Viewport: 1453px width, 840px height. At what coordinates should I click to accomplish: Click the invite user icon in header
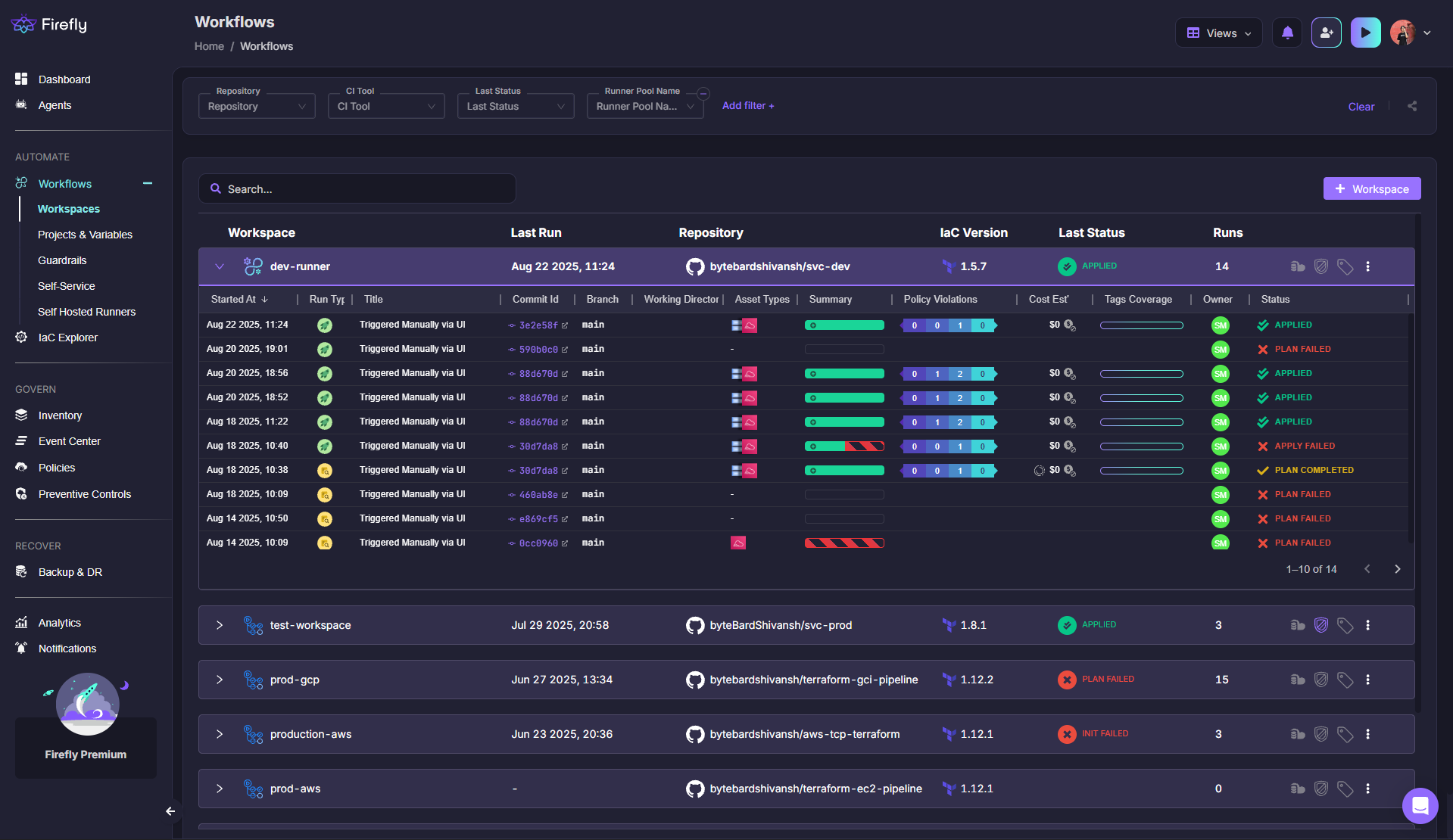1326,33
